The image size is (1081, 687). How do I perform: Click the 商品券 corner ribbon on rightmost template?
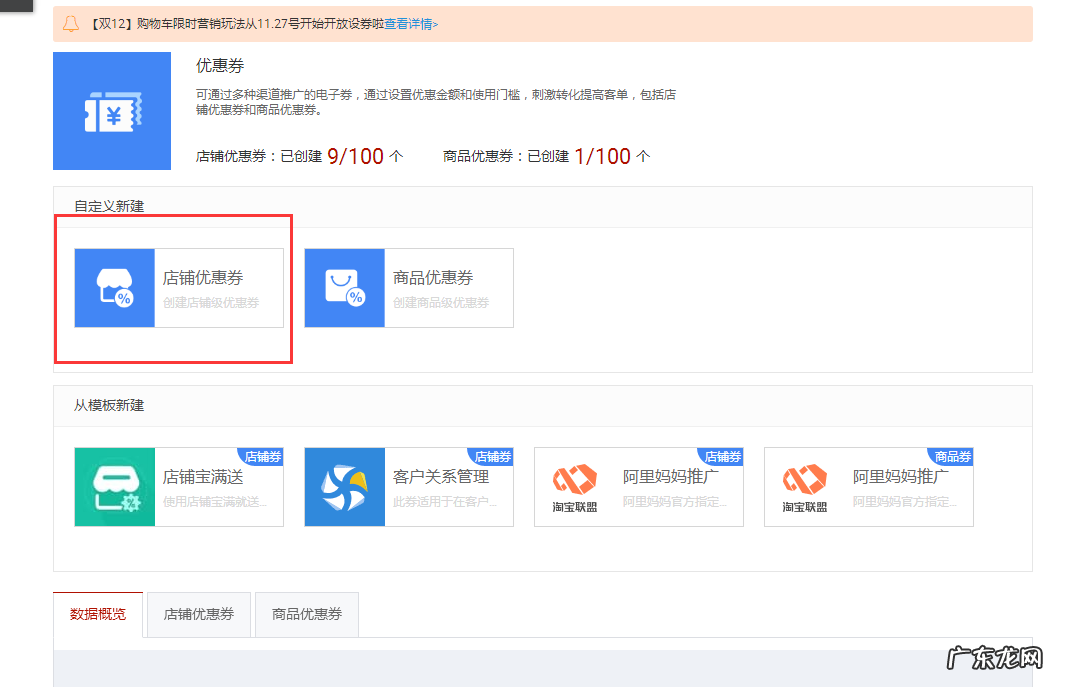click(x=953, y=457)
